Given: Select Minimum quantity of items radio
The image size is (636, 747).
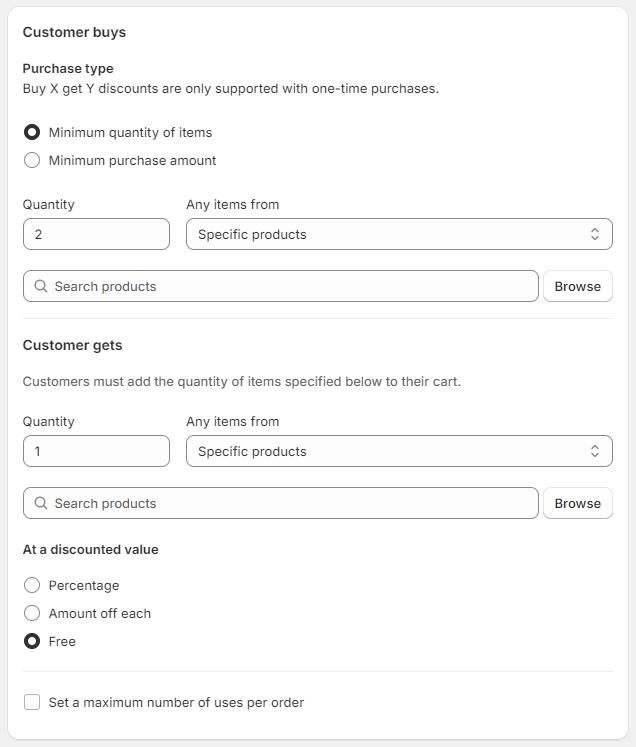Looking at the screenshot, I should pyautogui.click(x=32, y=132).
